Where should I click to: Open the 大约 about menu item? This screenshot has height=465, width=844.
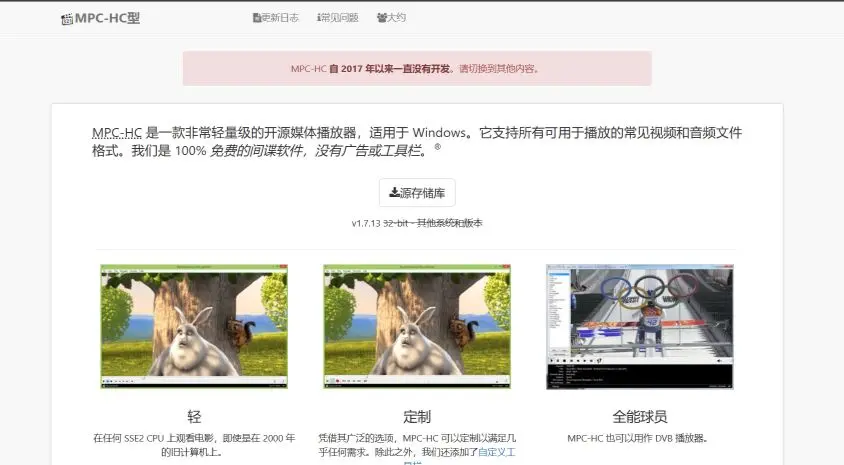point(391,18)
